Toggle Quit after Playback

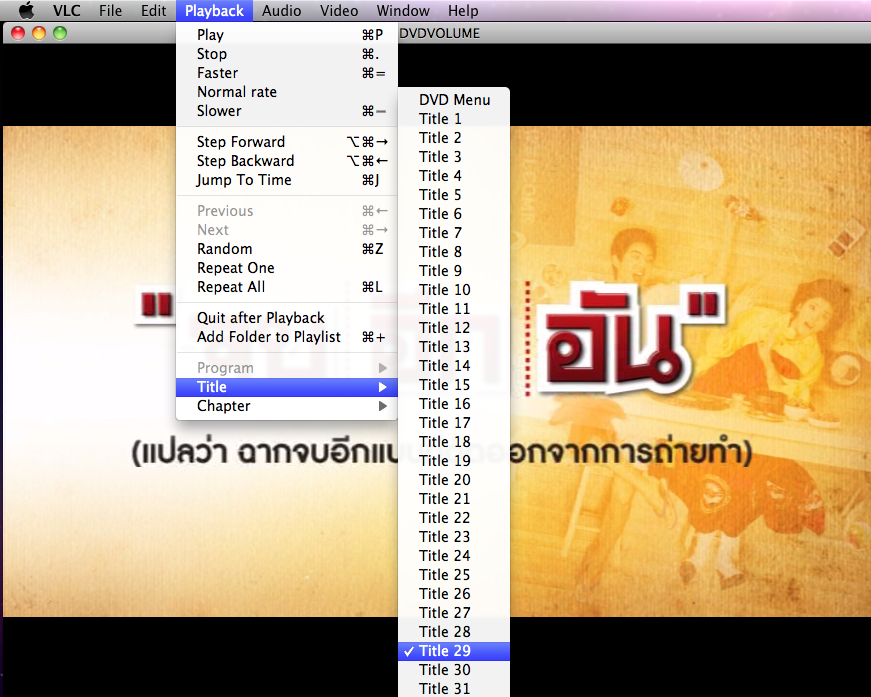(287, 318)
